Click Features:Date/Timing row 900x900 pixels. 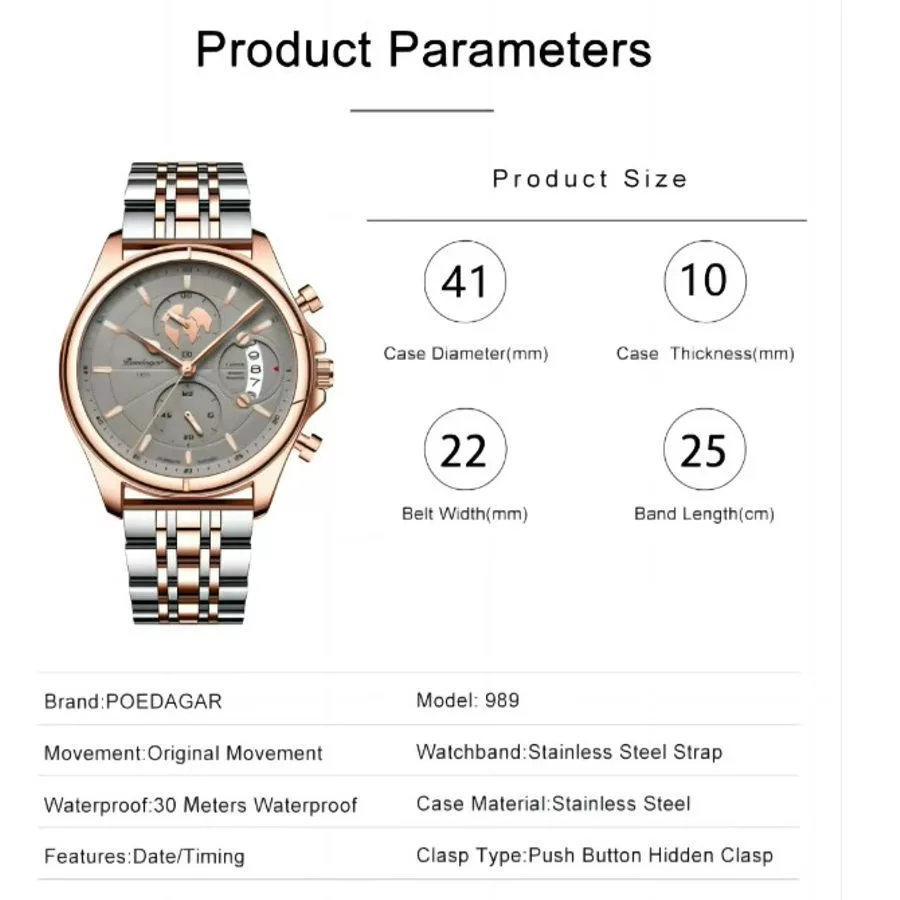[144, 856]
